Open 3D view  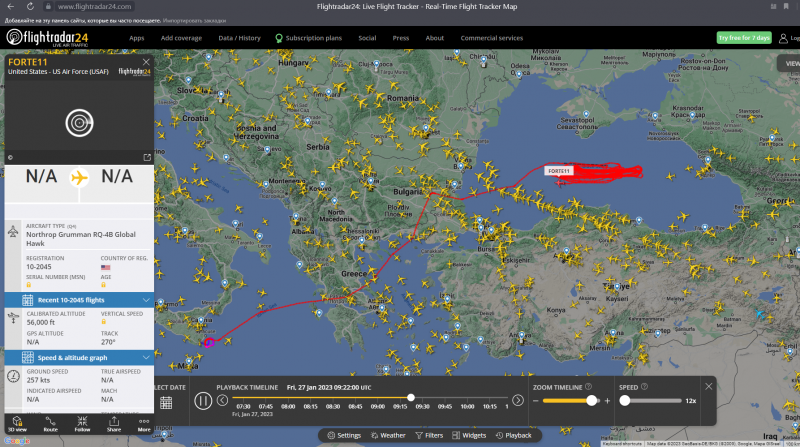tap(17, 424)
